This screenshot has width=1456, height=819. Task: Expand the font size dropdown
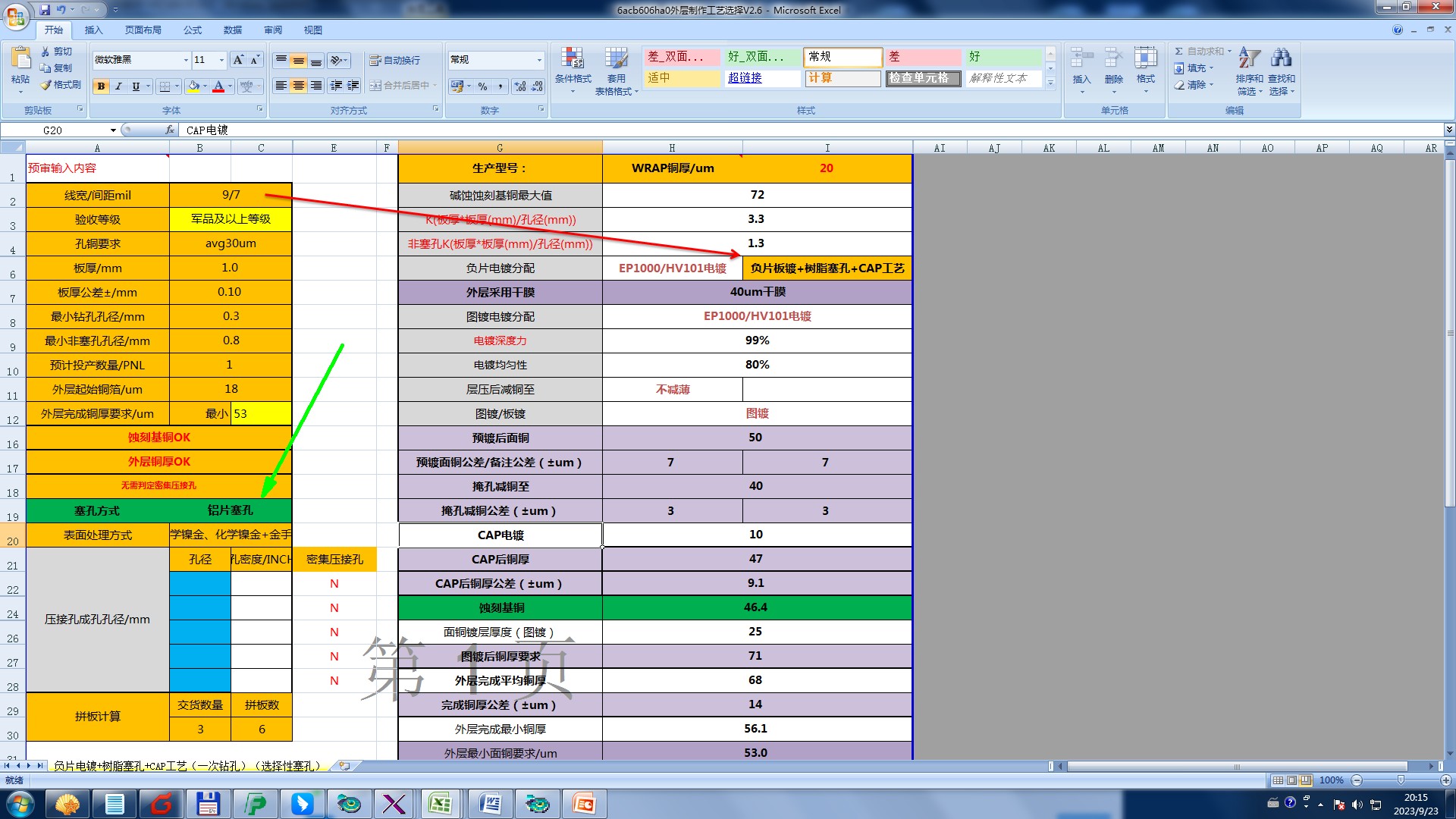pos(221,60)
